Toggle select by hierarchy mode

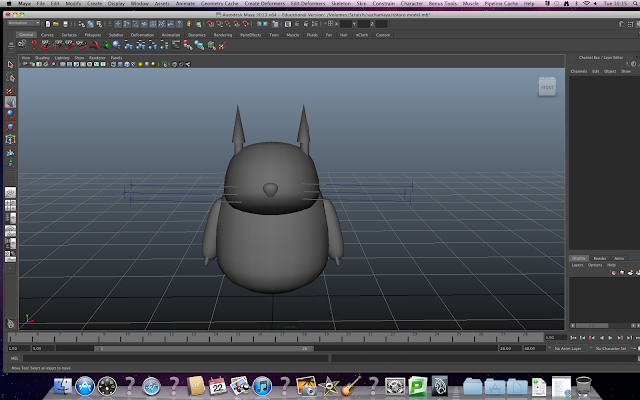82,24
